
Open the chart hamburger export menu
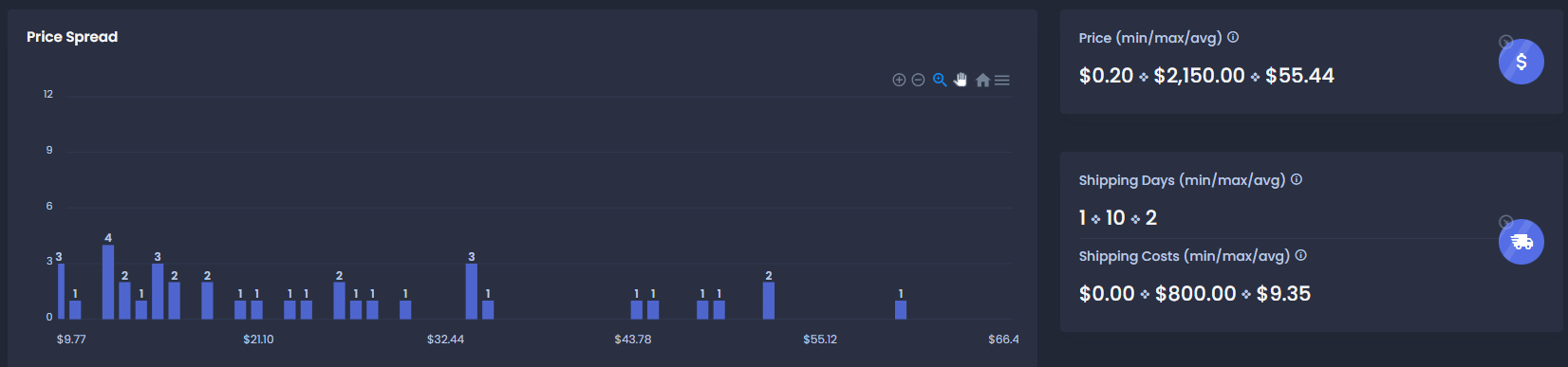pyautogui.click(x=1002, y=80)
